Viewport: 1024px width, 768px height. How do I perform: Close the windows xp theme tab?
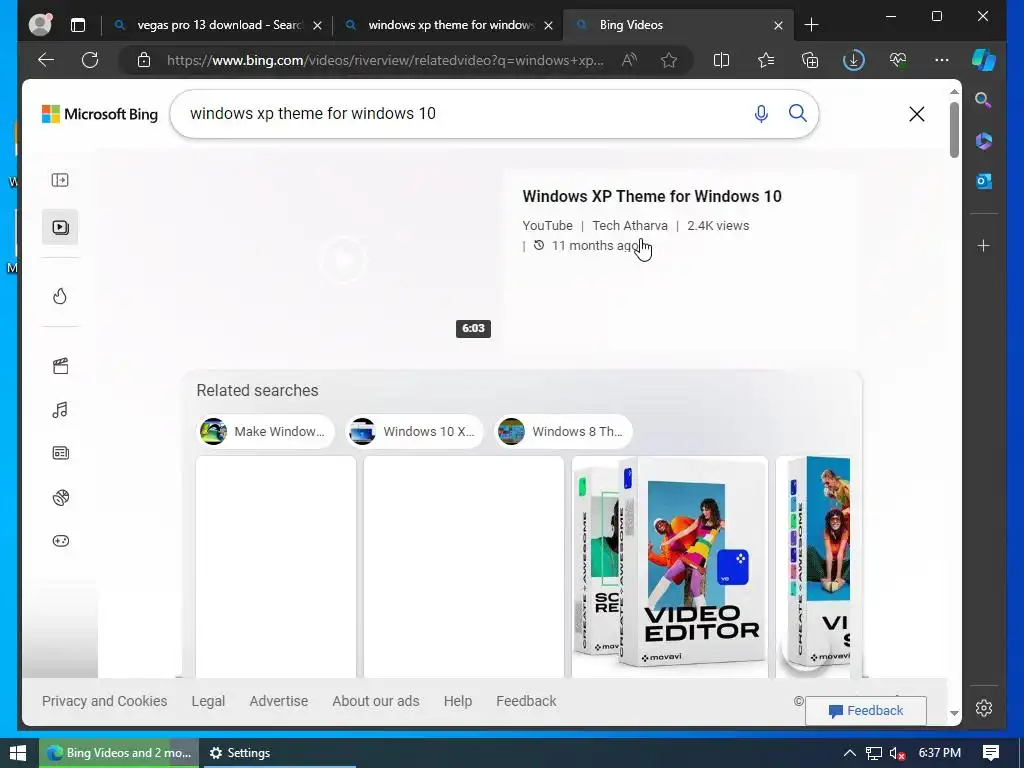tap(549, 25)
